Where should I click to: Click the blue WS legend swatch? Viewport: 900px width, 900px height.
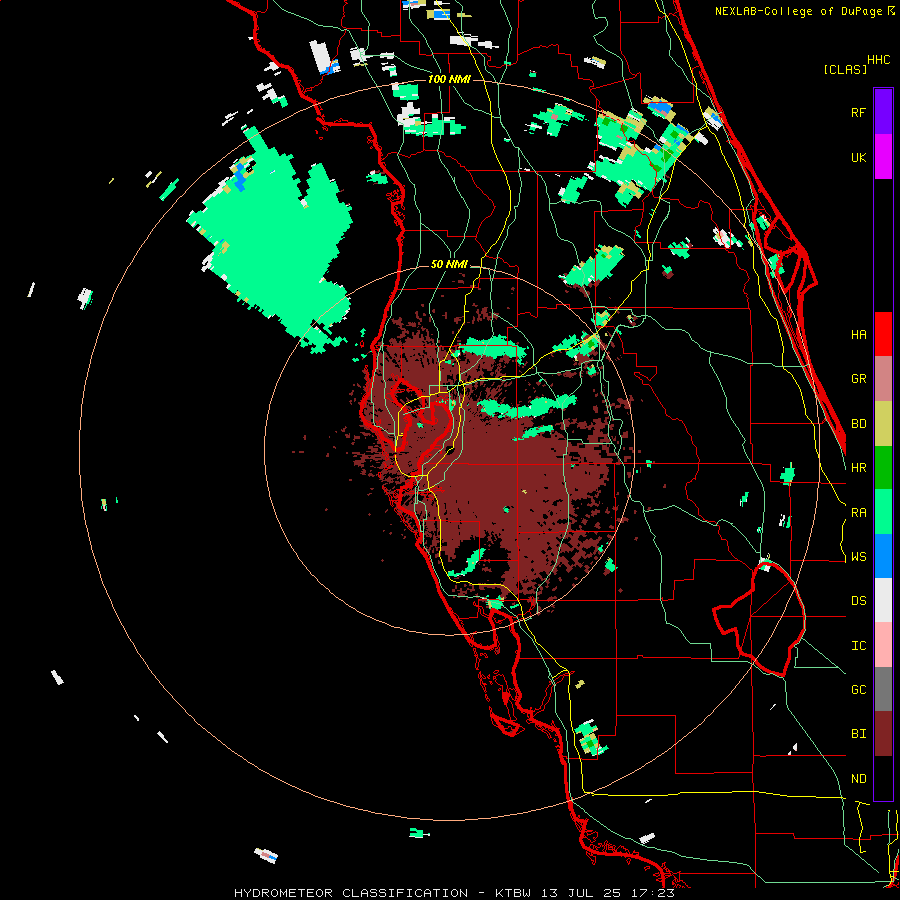[x=883, y=556]
